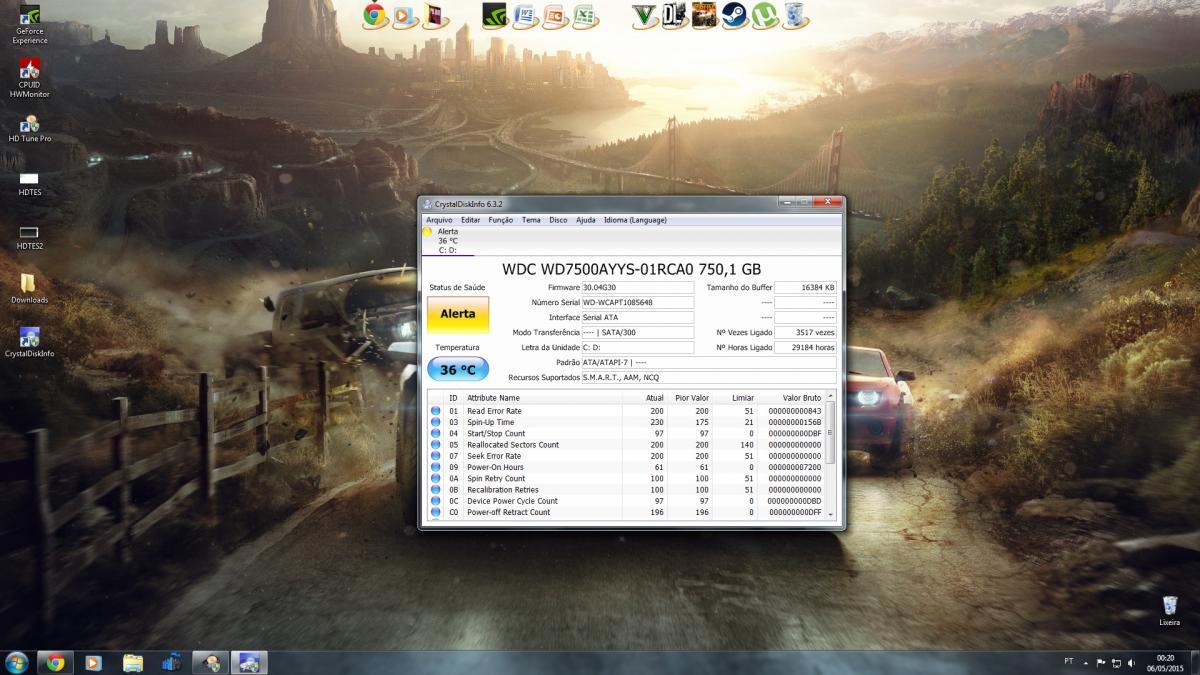Click the status icon of Reallocated Sectors Count
This screenshot has width=1200, height=675.
[x=435, y=445]
